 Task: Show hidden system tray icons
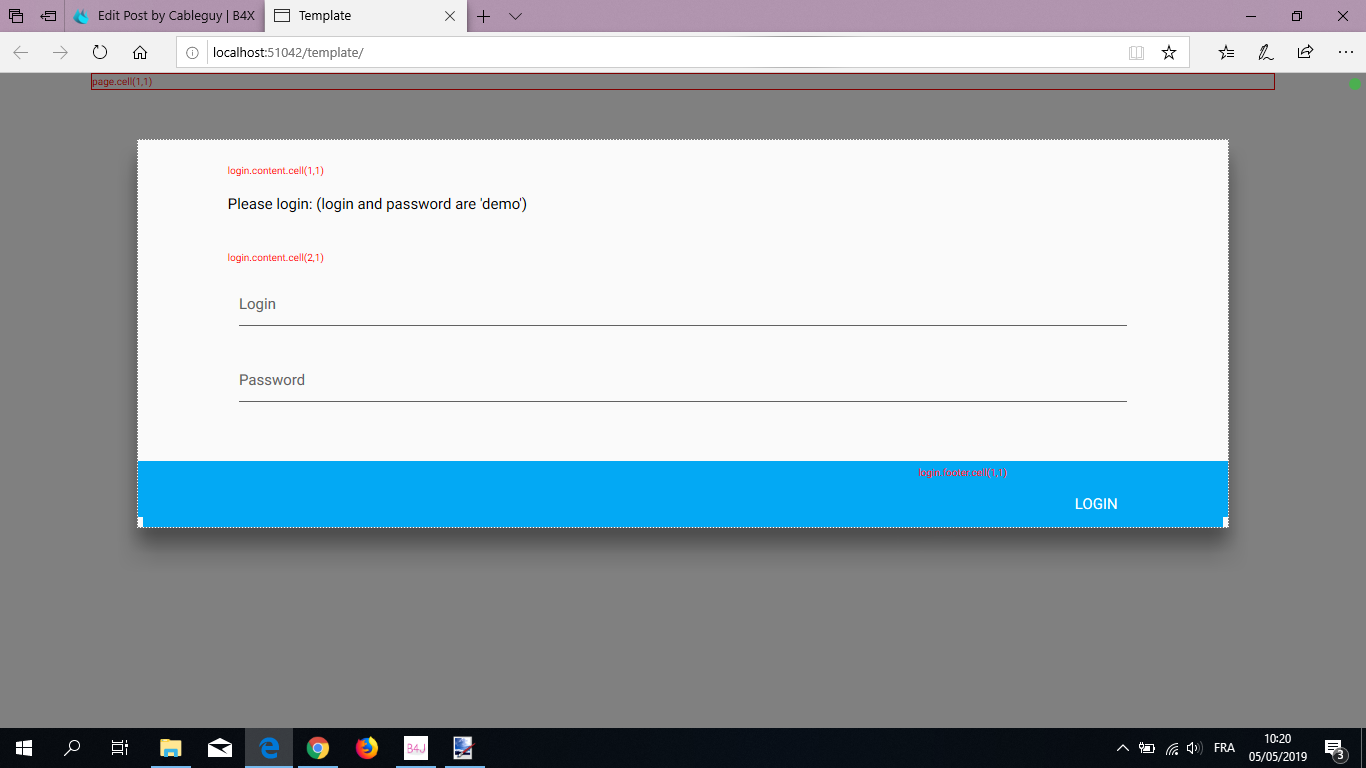[1123, 748]
